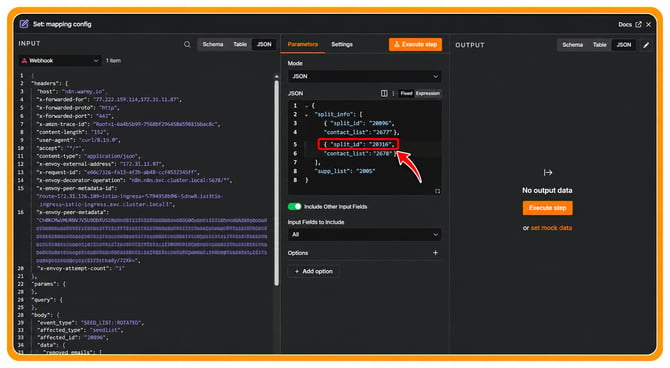
Task: Show output as Table view
Action: tap(599, 45)
